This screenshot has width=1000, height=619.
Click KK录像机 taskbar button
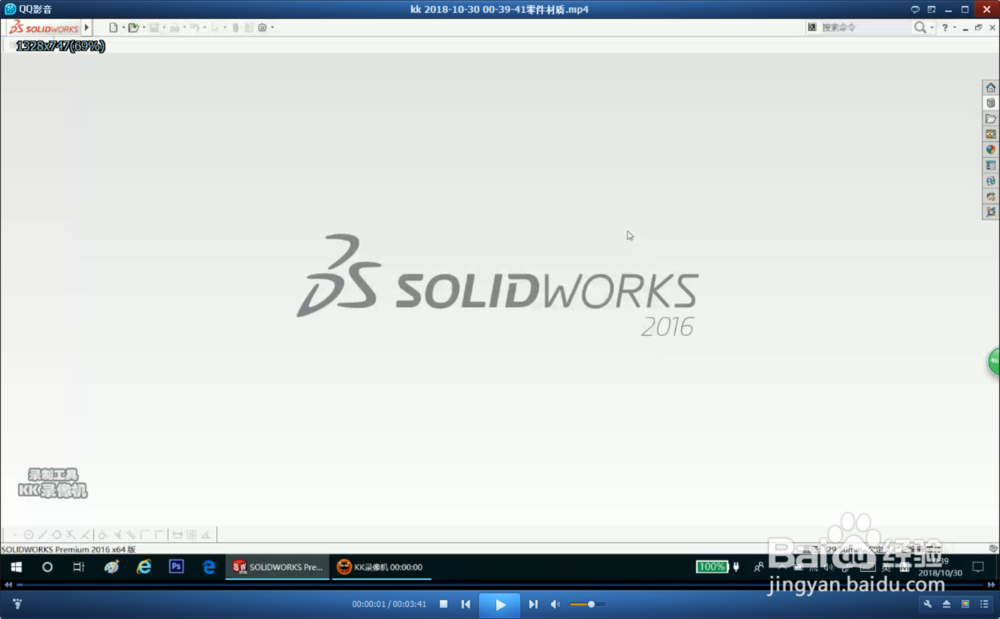tap(381, 567)
